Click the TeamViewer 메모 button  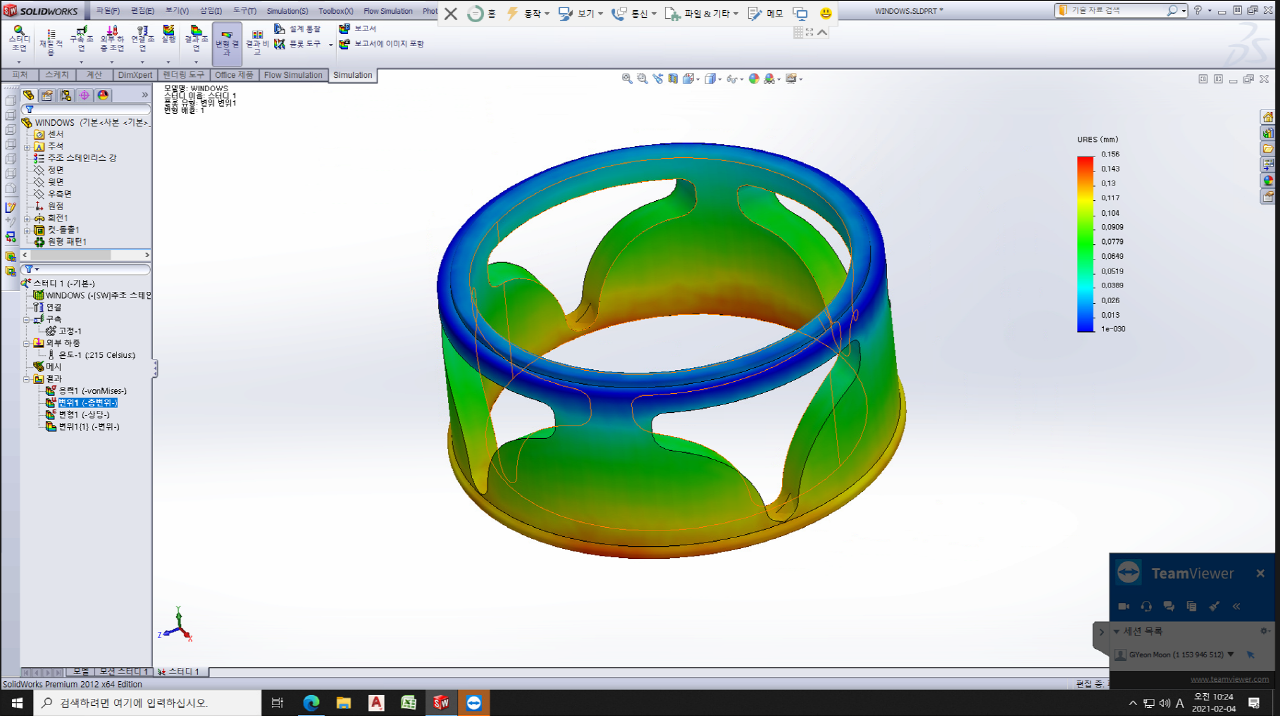click(768, 14)
